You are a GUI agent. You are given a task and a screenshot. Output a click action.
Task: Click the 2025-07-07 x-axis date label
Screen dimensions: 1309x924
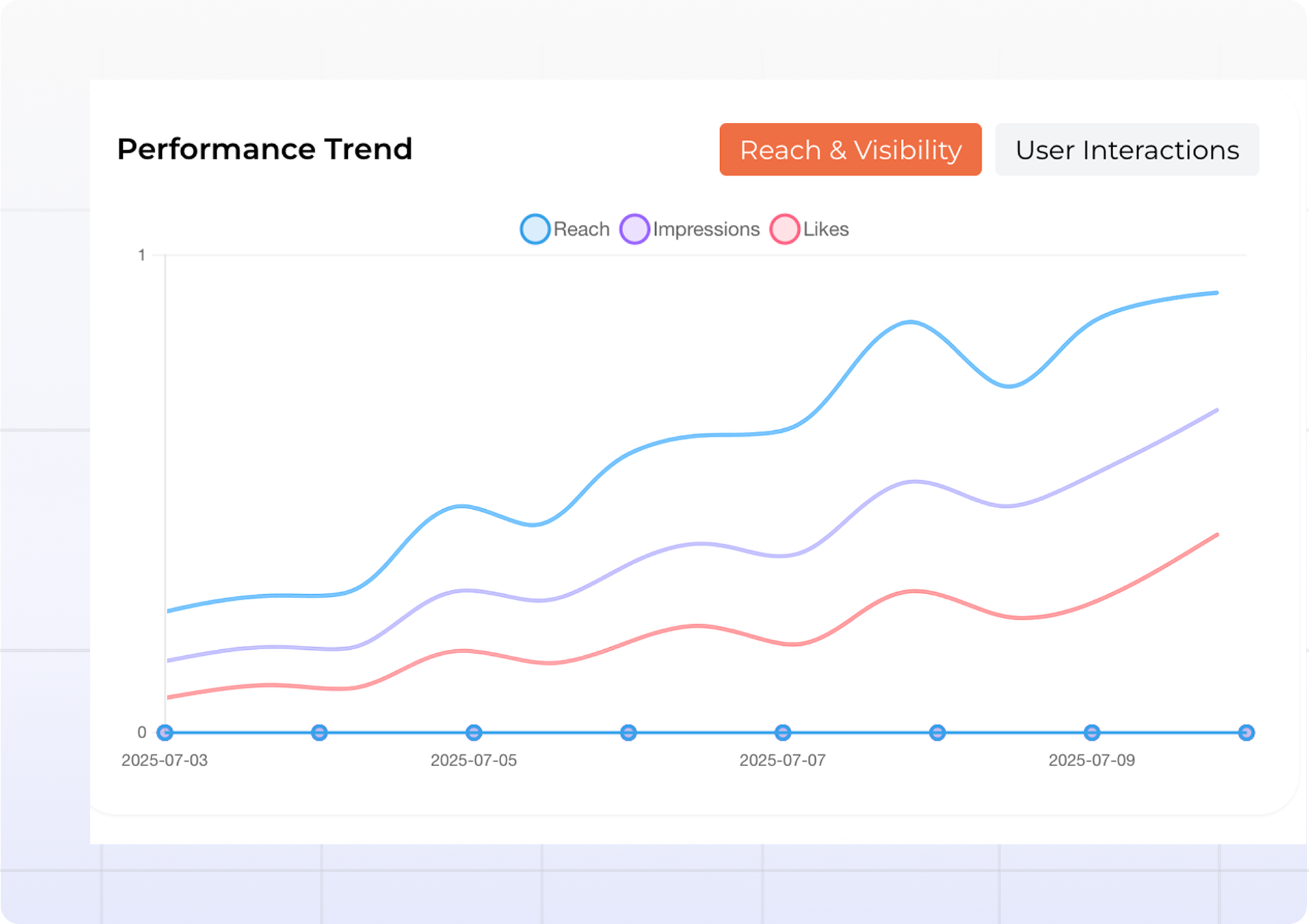783,761
